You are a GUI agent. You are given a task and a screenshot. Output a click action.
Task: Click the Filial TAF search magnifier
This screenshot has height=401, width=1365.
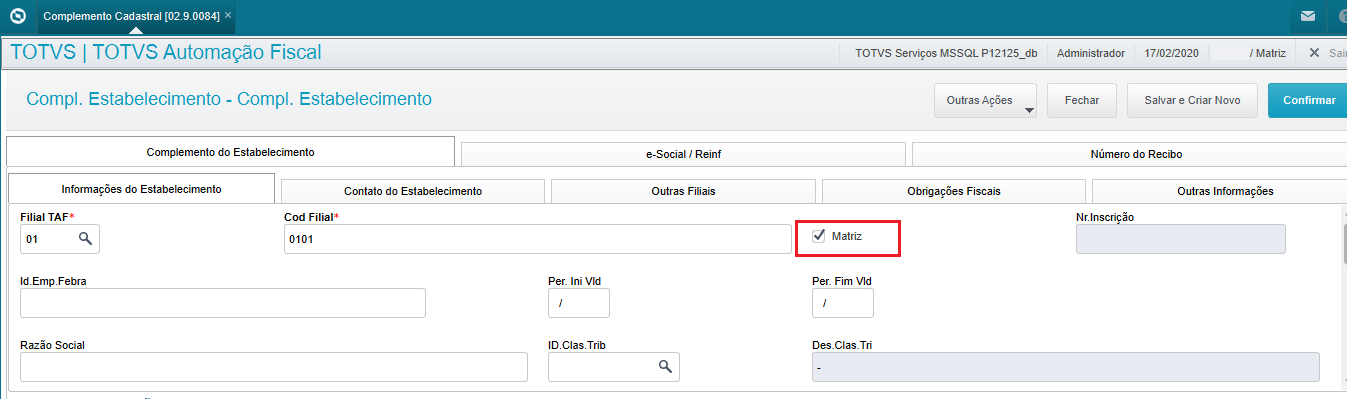point(86,239)
